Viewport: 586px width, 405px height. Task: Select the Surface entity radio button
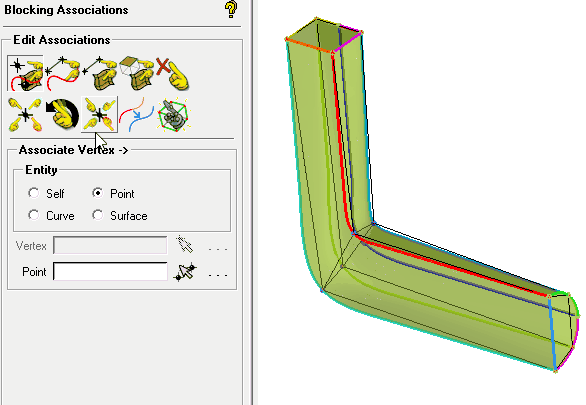pyautogui.click(x=98, y=215)
